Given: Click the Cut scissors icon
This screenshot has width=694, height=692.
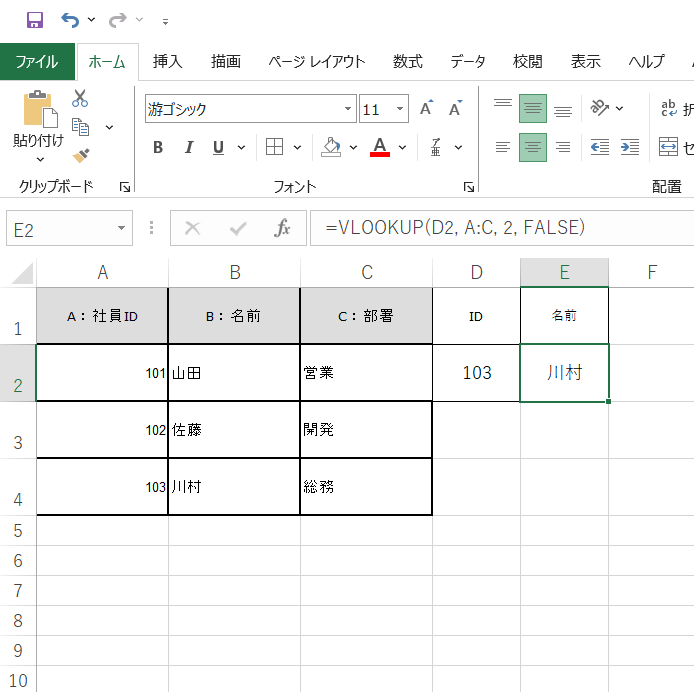Looking at the screenshot, I should click(x=80, y=99).
